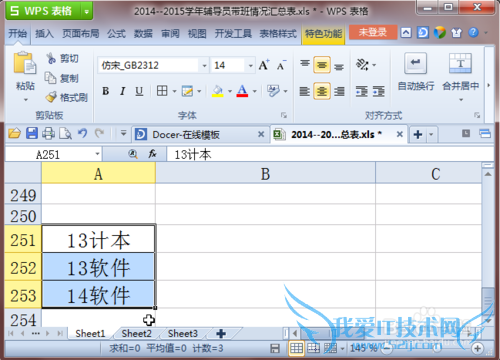
Task: Select cell with 14软件
Action: click(x=98, y=295)
